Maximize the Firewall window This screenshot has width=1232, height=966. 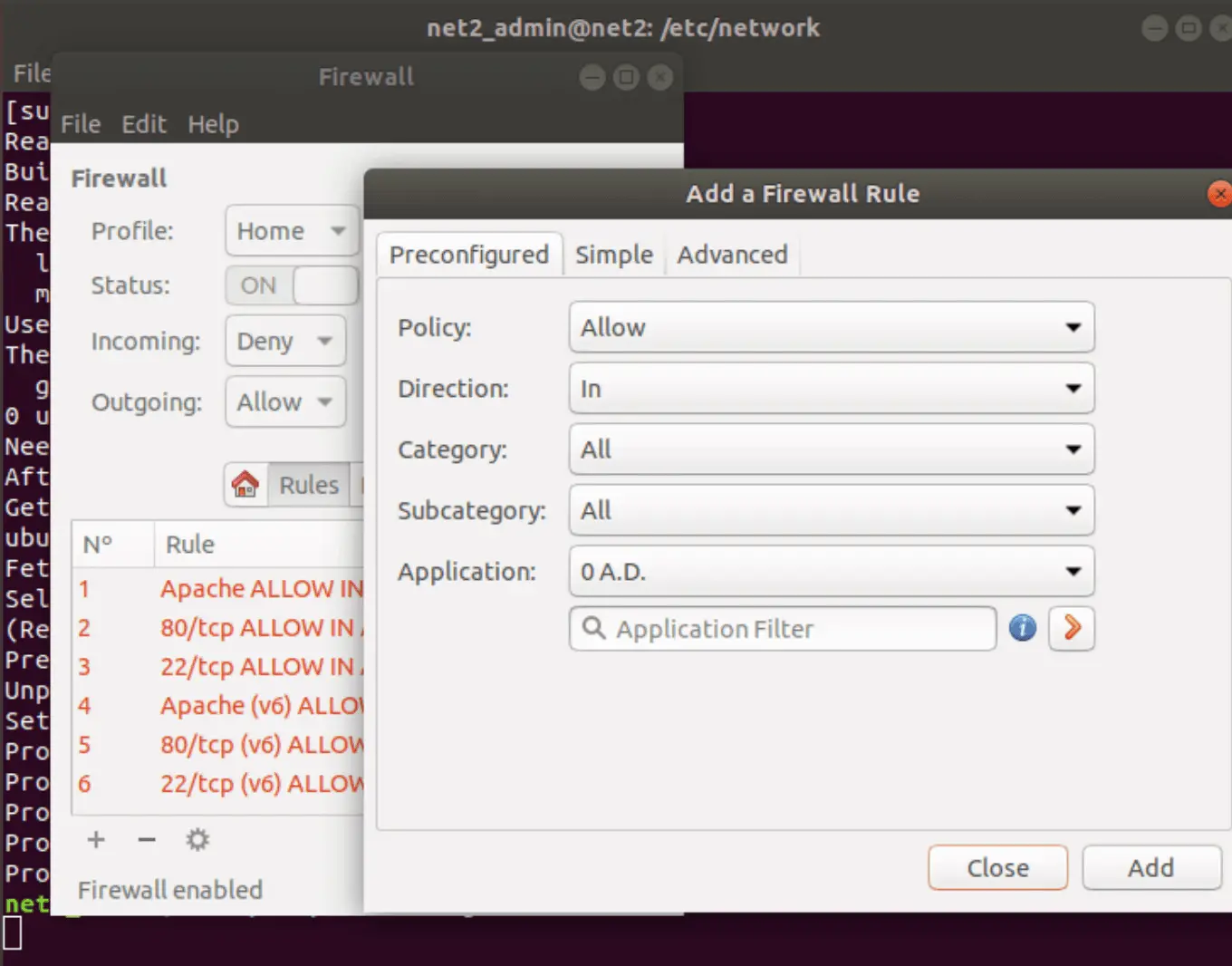pyautogui.click(x=626, y=77)
